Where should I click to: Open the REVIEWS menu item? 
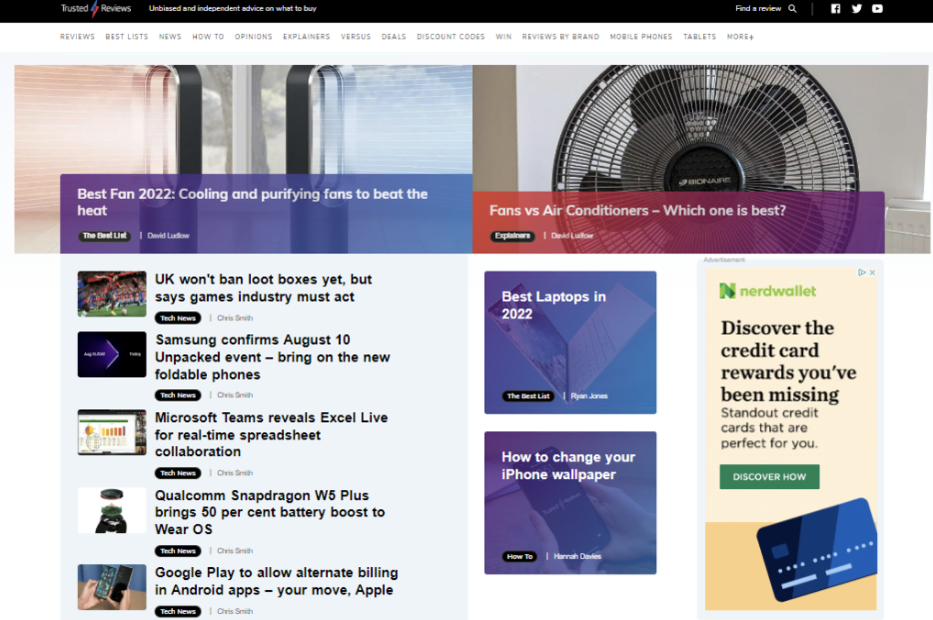coord(77,36)
